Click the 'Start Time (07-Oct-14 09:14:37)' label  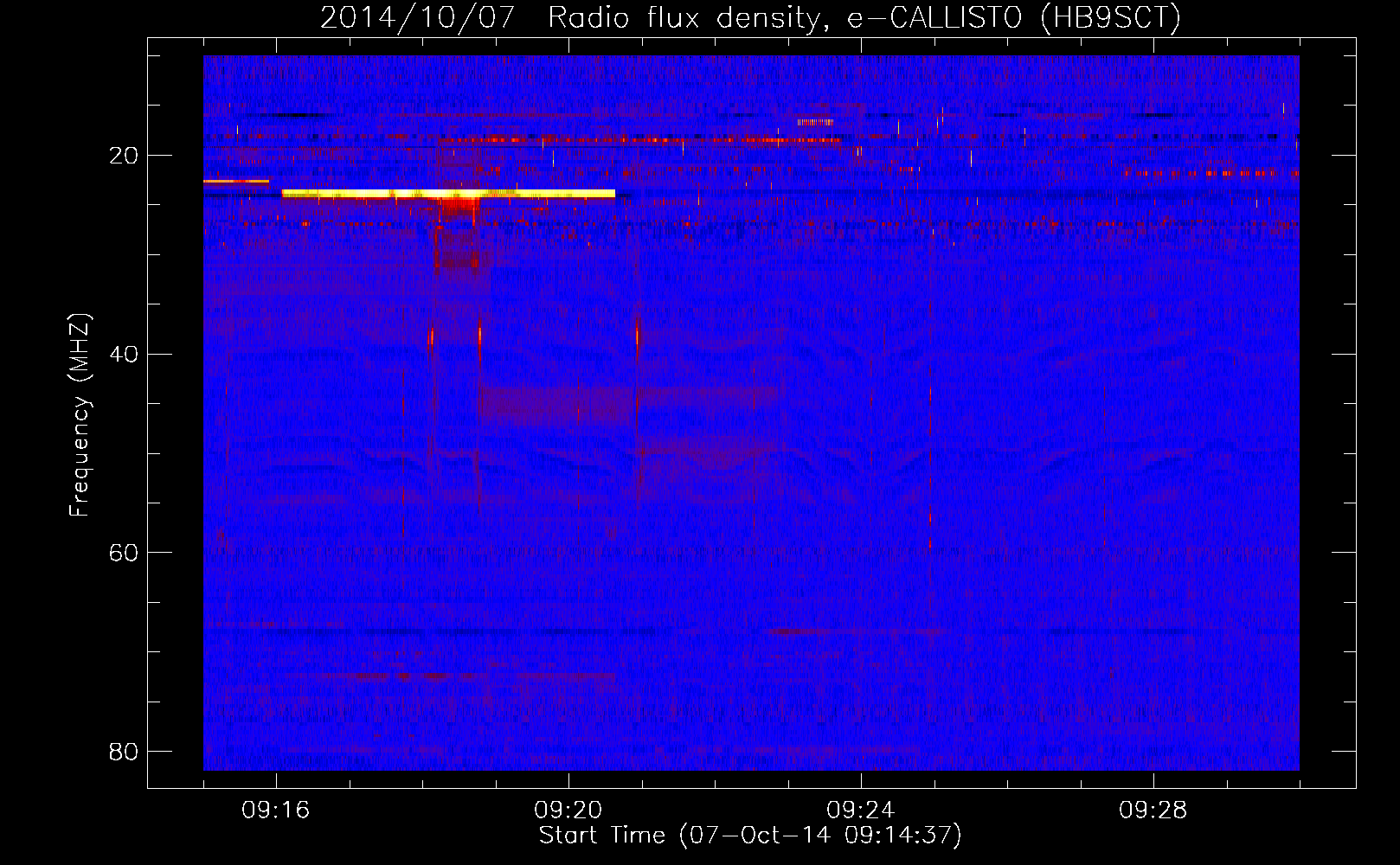click(x=750, y=836)
